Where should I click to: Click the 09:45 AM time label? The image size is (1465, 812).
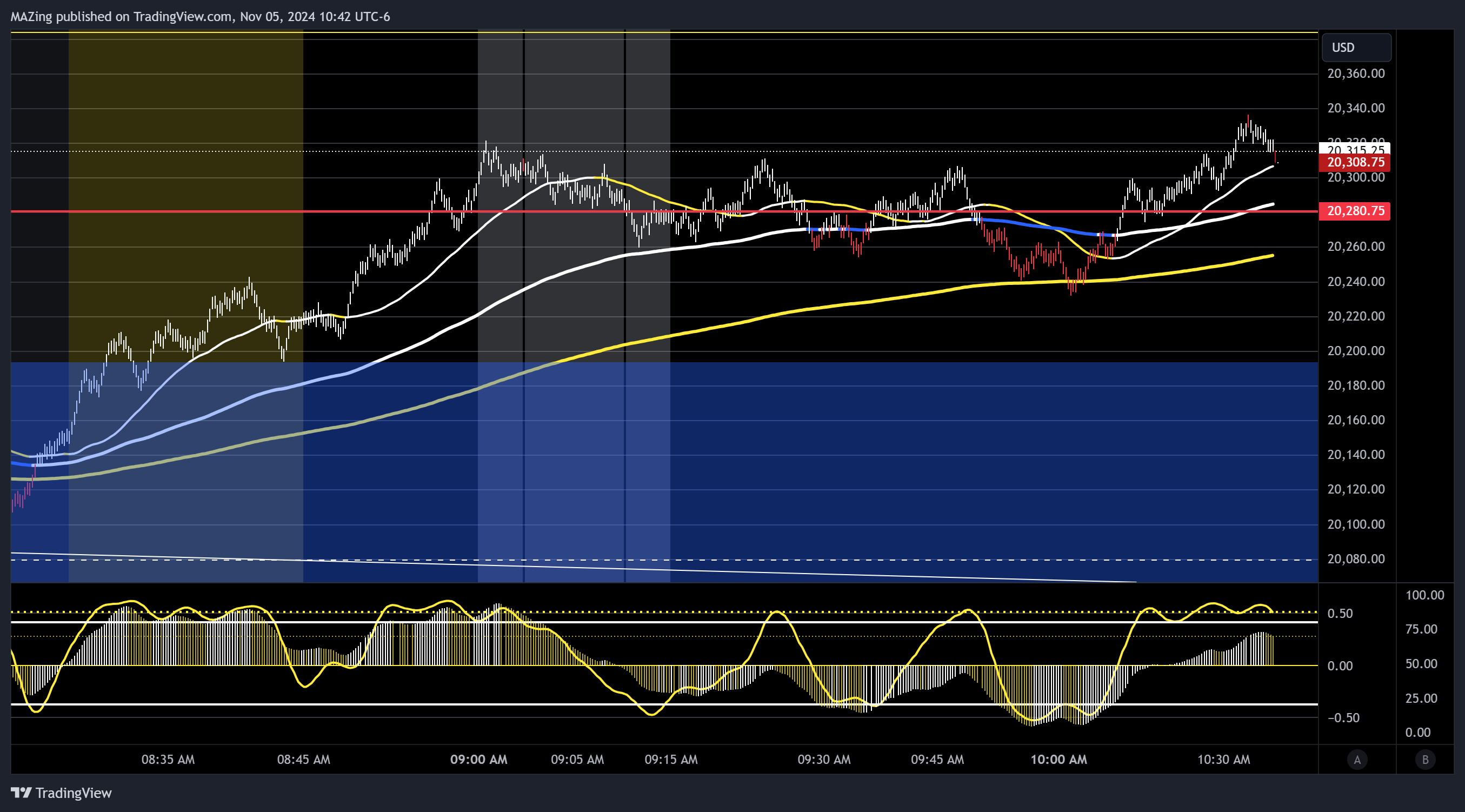(937, 760)
